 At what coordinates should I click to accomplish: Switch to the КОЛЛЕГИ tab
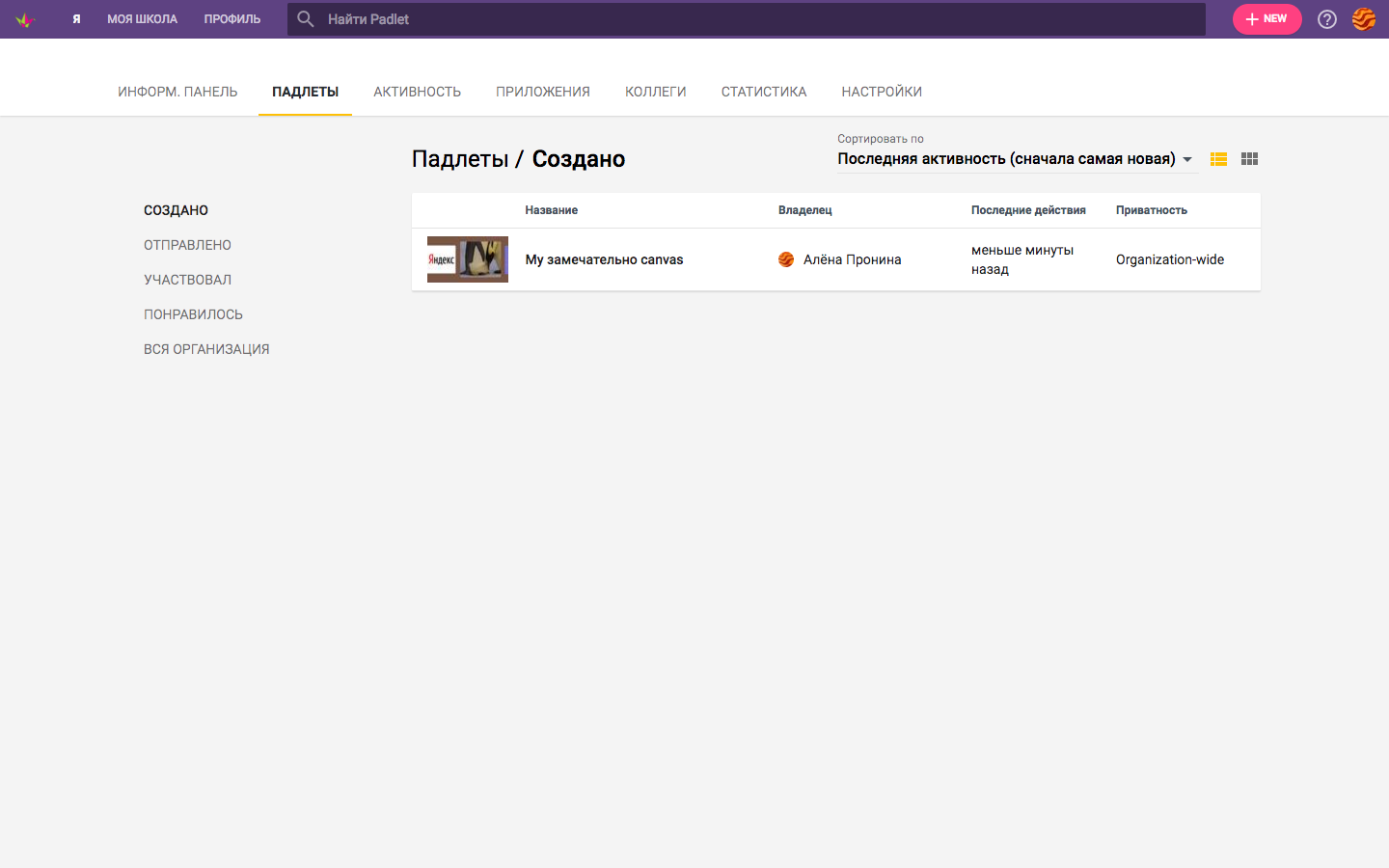[x=655, y=91]
